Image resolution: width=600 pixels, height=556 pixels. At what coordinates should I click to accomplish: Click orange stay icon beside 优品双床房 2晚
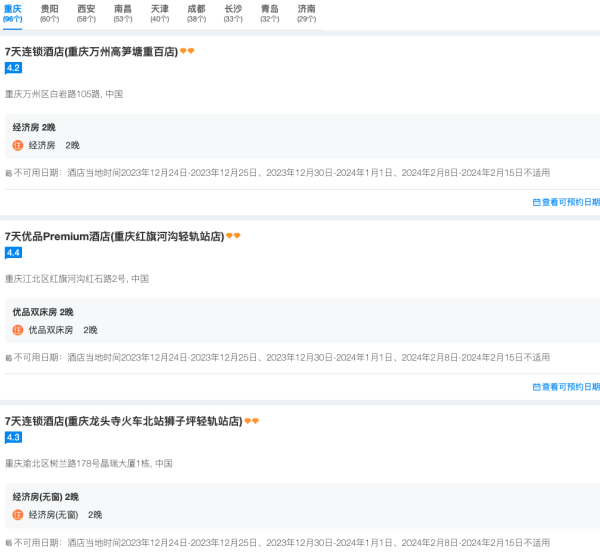(18, 330)
